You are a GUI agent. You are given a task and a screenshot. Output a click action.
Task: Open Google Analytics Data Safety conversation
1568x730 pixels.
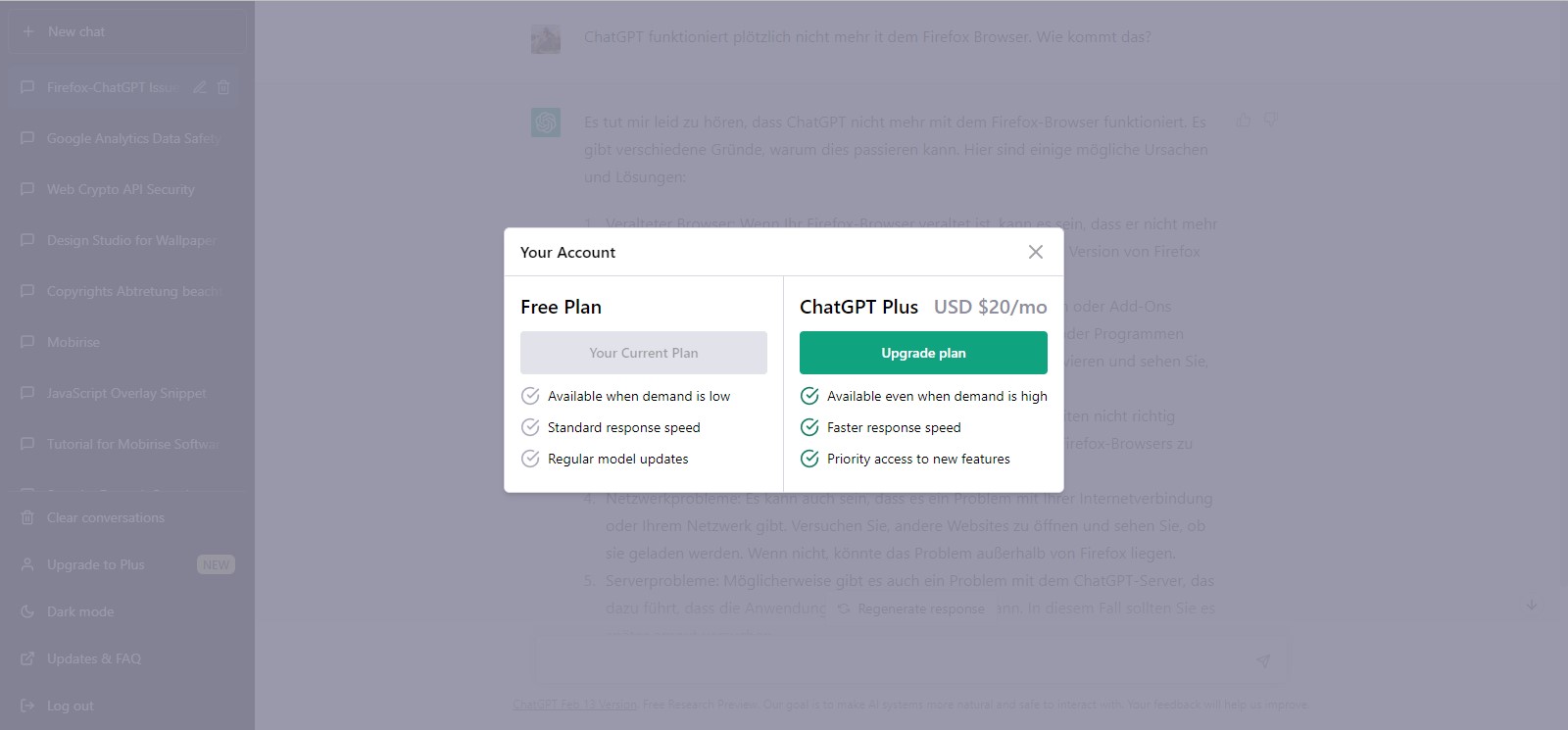tap(132, 138)
